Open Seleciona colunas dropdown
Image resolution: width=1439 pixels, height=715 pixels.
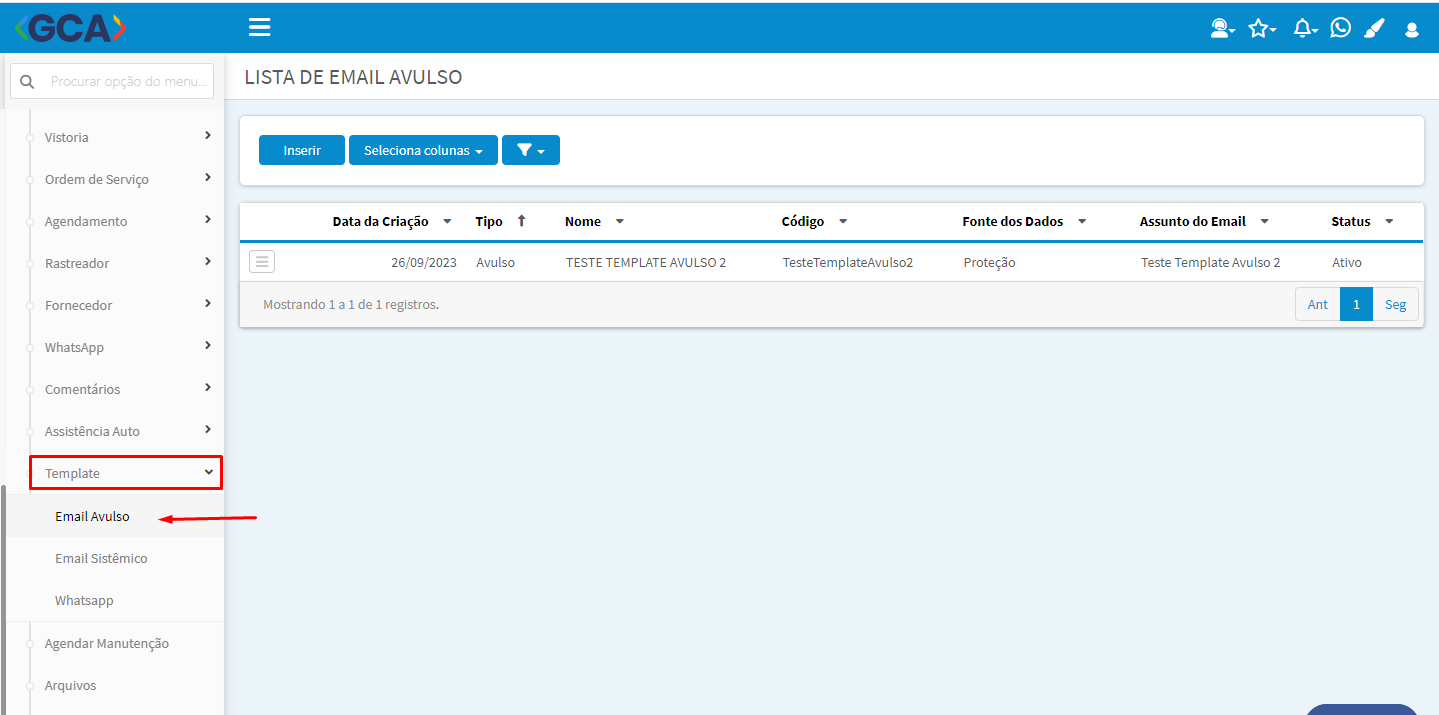click(x=423, y=150)
